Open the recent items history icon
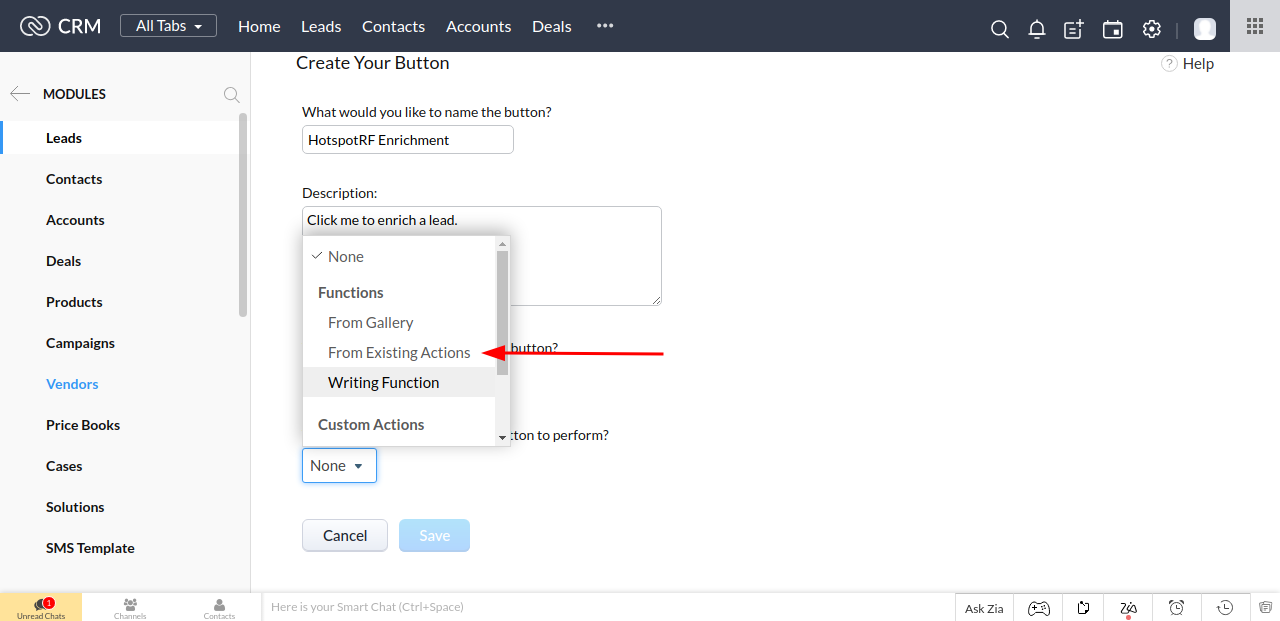This screenshot has width=1280, height=621. coord(1225,608)
